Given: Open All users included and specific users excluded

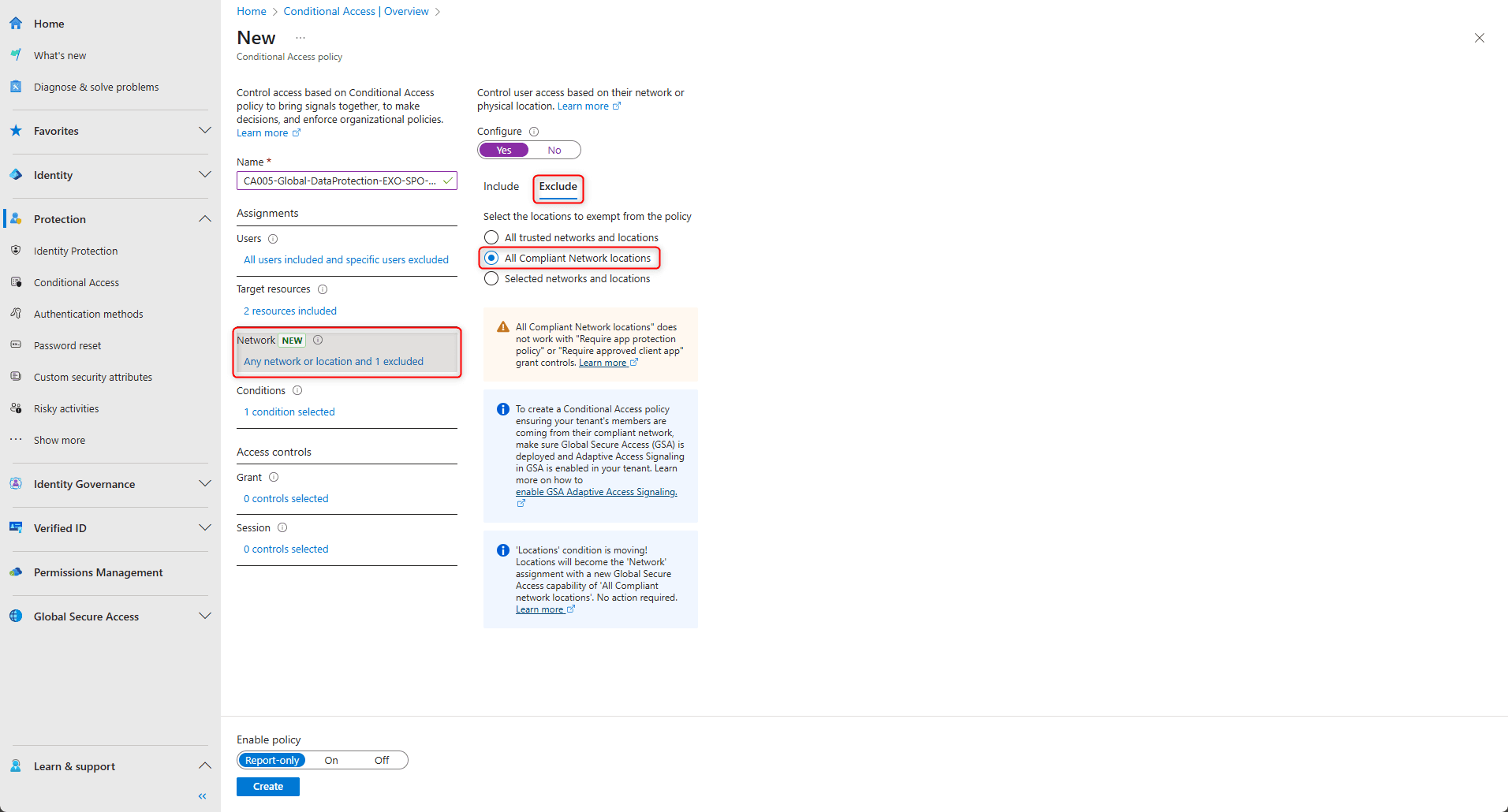Looking at the screenshot, I should coord(346,259).
